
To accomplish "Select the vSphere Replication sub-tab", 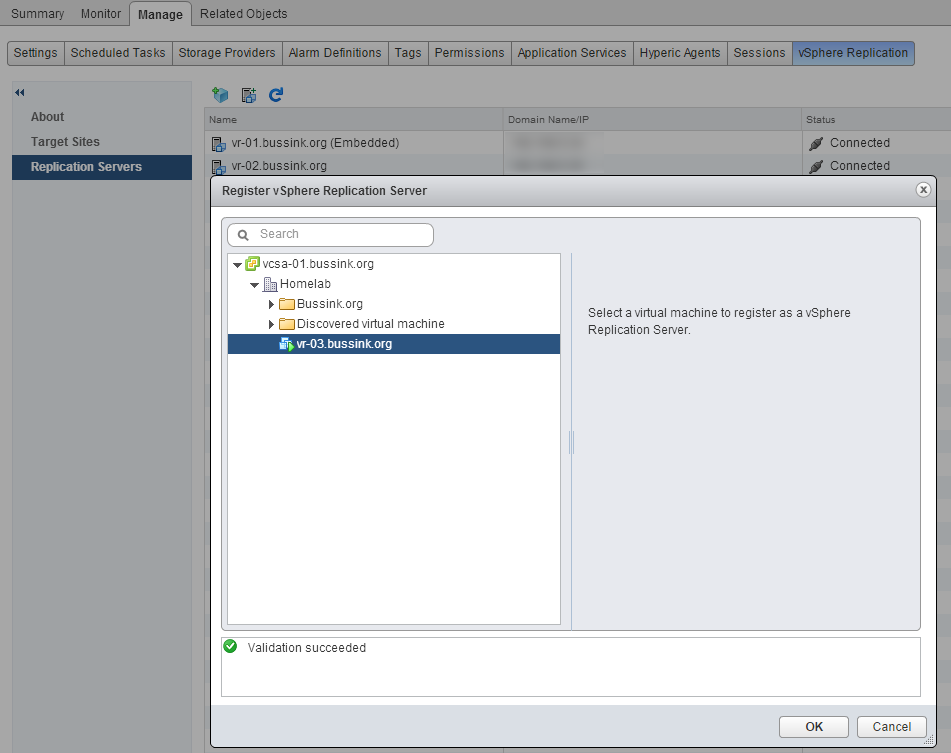I will (853, 53).
